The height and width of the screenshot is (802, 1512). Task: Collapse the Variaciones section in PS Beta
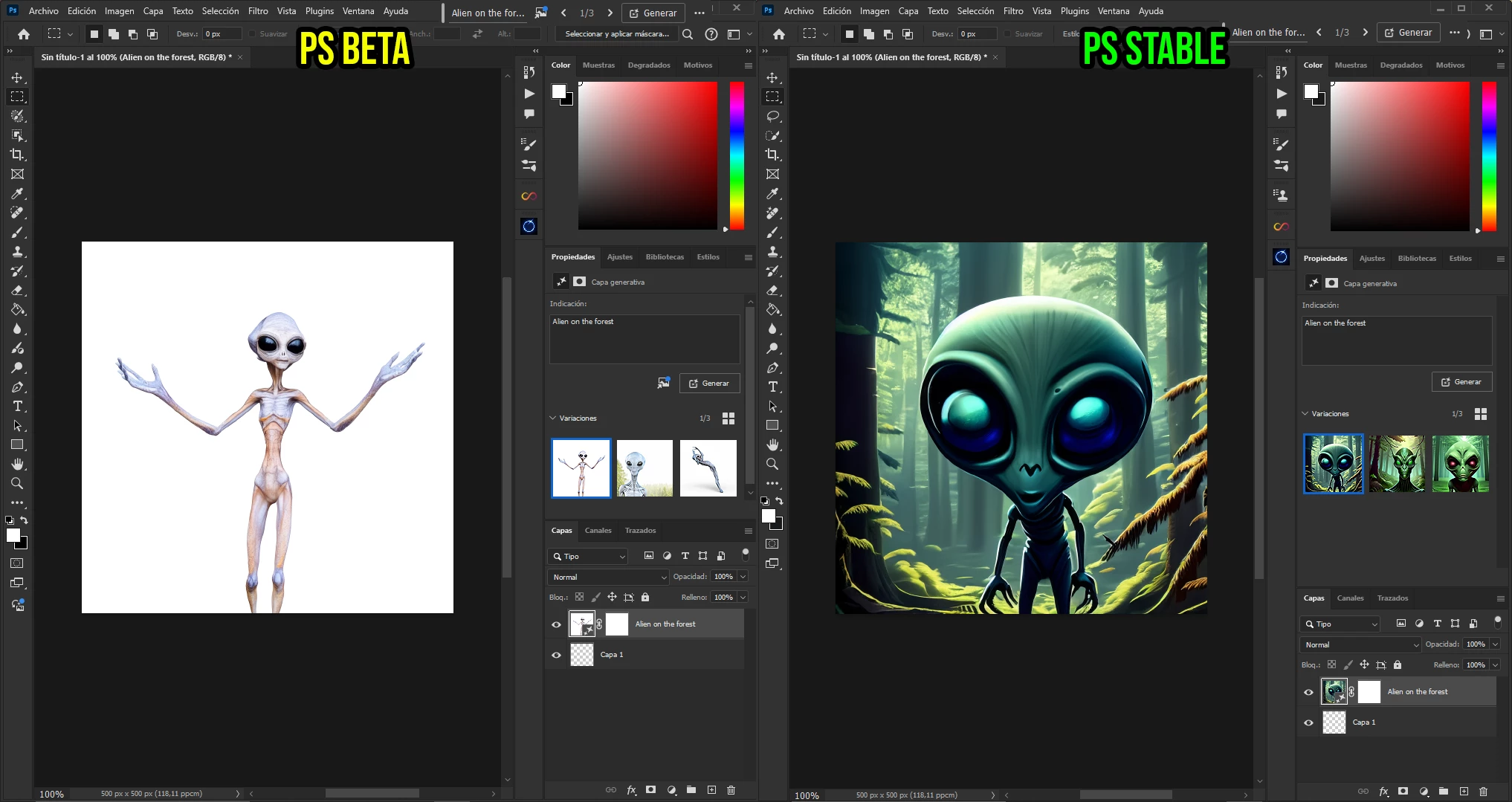(x=553, y=418)
